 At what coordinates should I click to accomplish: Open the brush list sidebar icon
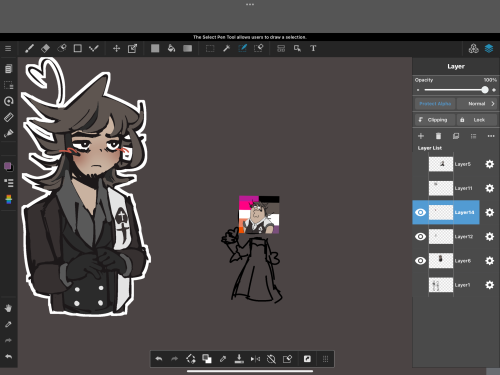[x=9, y=183]
